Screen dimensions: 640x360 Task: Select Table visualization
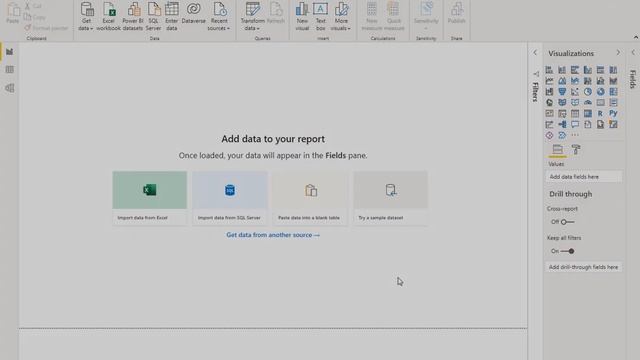[x=575, y=113]
